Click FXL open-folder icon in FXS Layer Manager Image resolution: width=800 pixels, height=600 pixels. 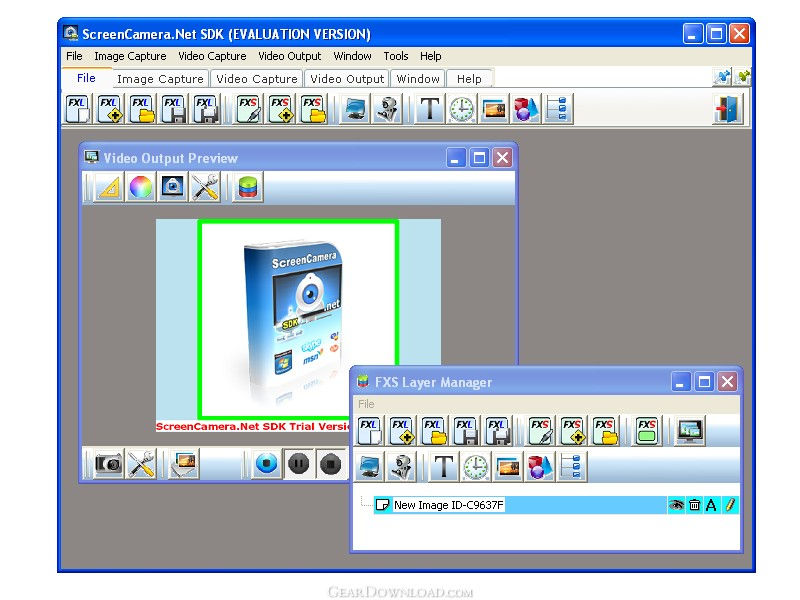[434, 431]
